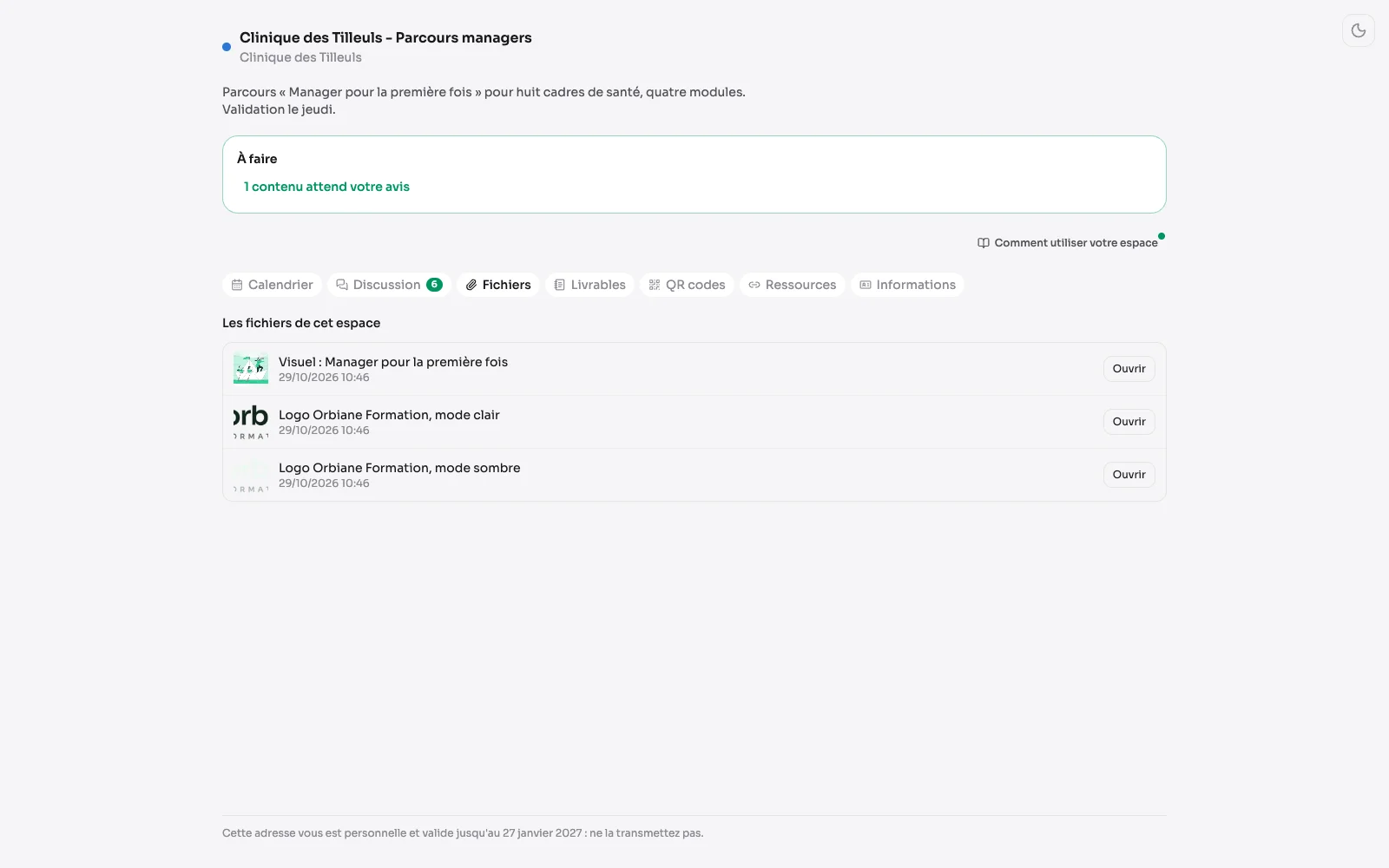Click the blue status dot beside the title

(x=227, y=47)
